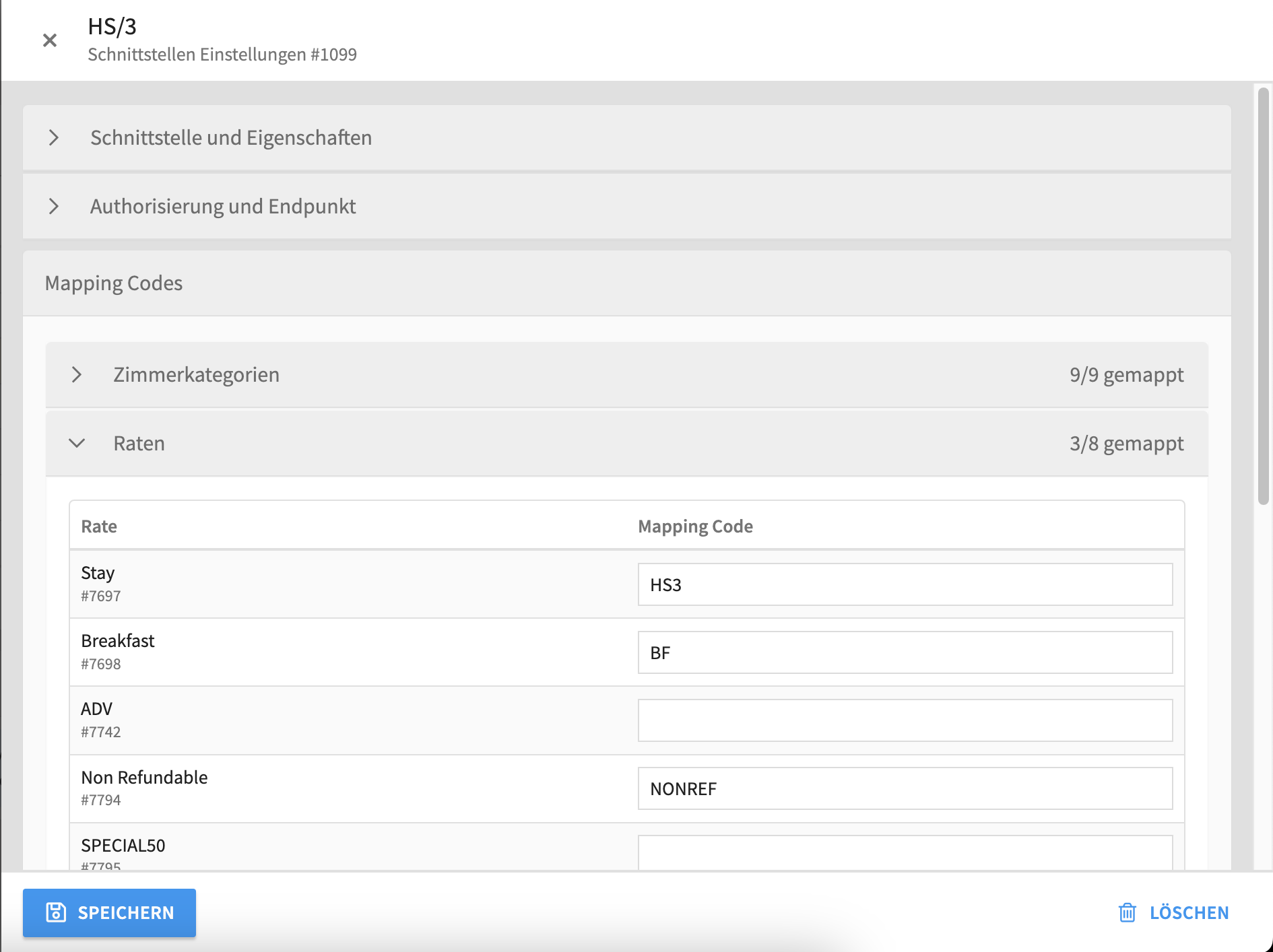Click the 'ADV' rate name
The height and width of the screenshot is (952, 1273).
point(96,708)
